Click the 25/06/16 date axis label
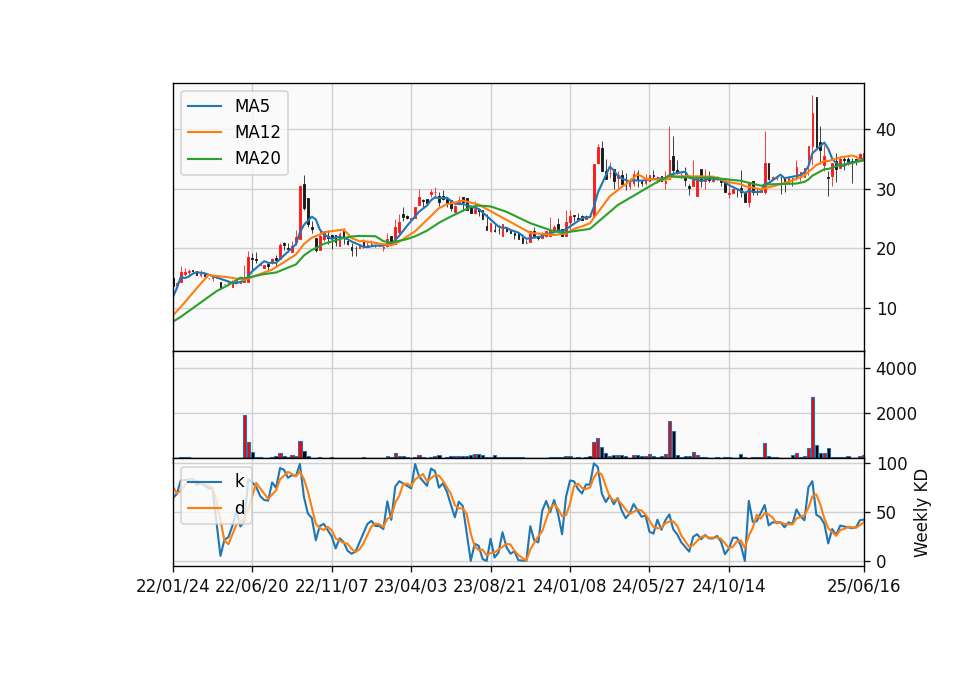This screenshot has width=960, height=690. [864, 587]
